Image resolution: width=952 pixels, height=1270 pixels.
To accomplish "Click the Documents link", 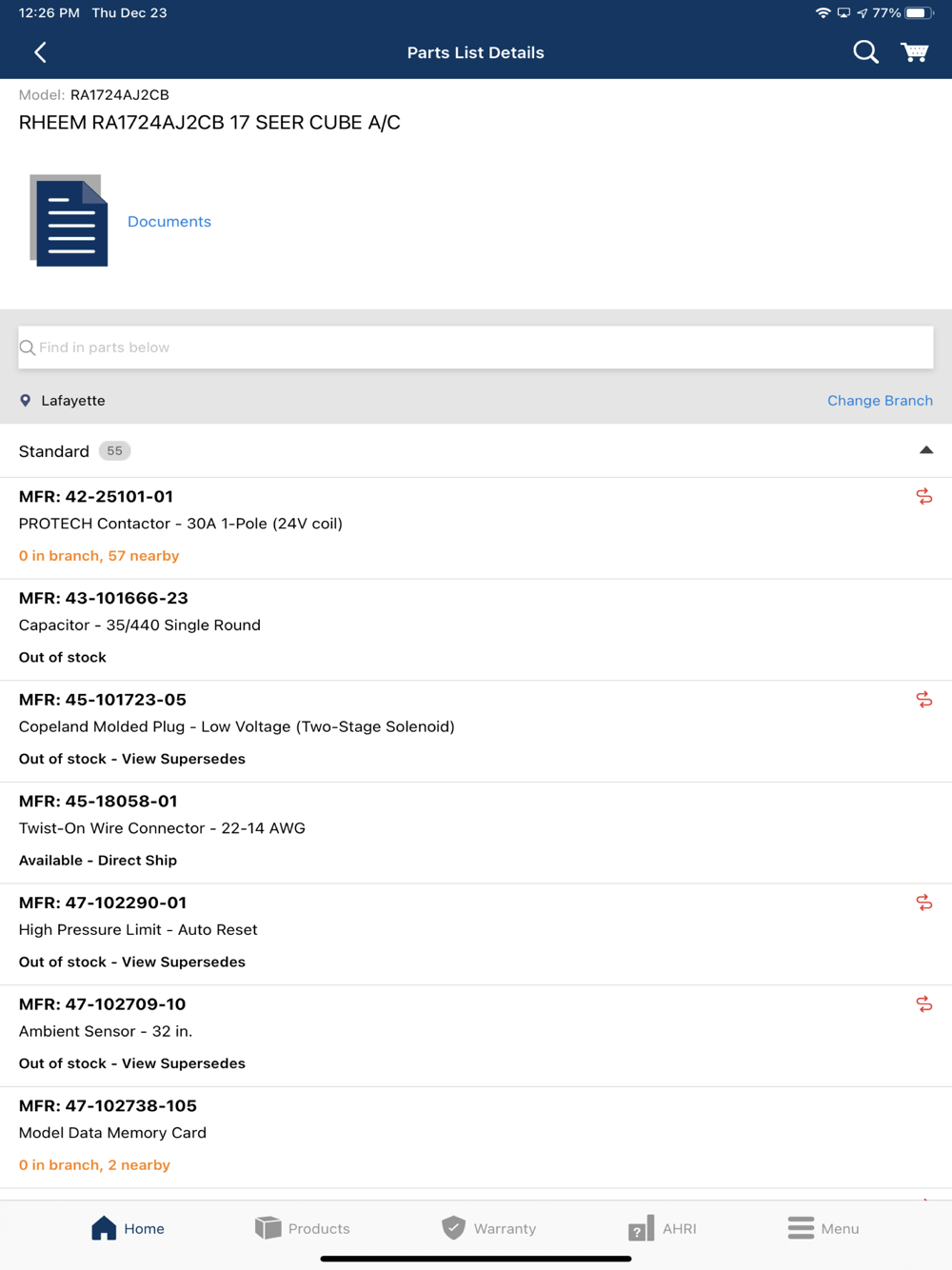I will (169, 222).
